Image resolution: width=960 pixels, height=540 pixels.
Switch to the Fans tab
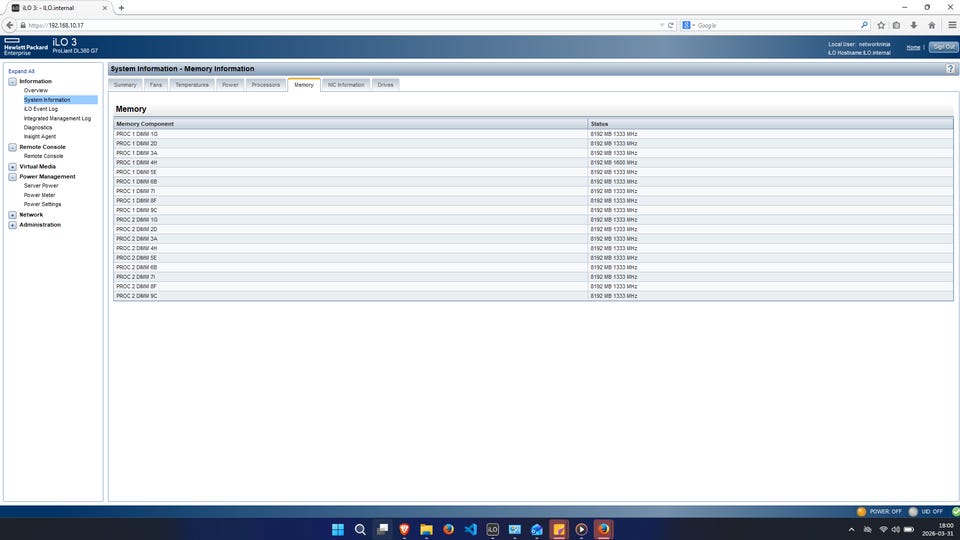156,84
